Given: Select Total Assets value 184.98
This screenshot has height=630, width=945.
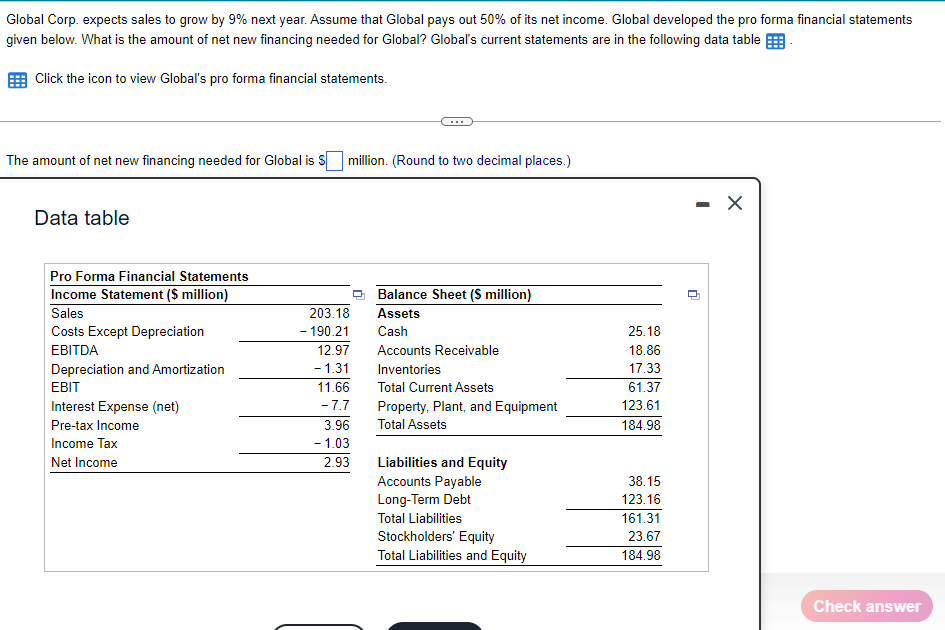Looking at the screenshot, I should pyautogui.click(x=641, y=425).
